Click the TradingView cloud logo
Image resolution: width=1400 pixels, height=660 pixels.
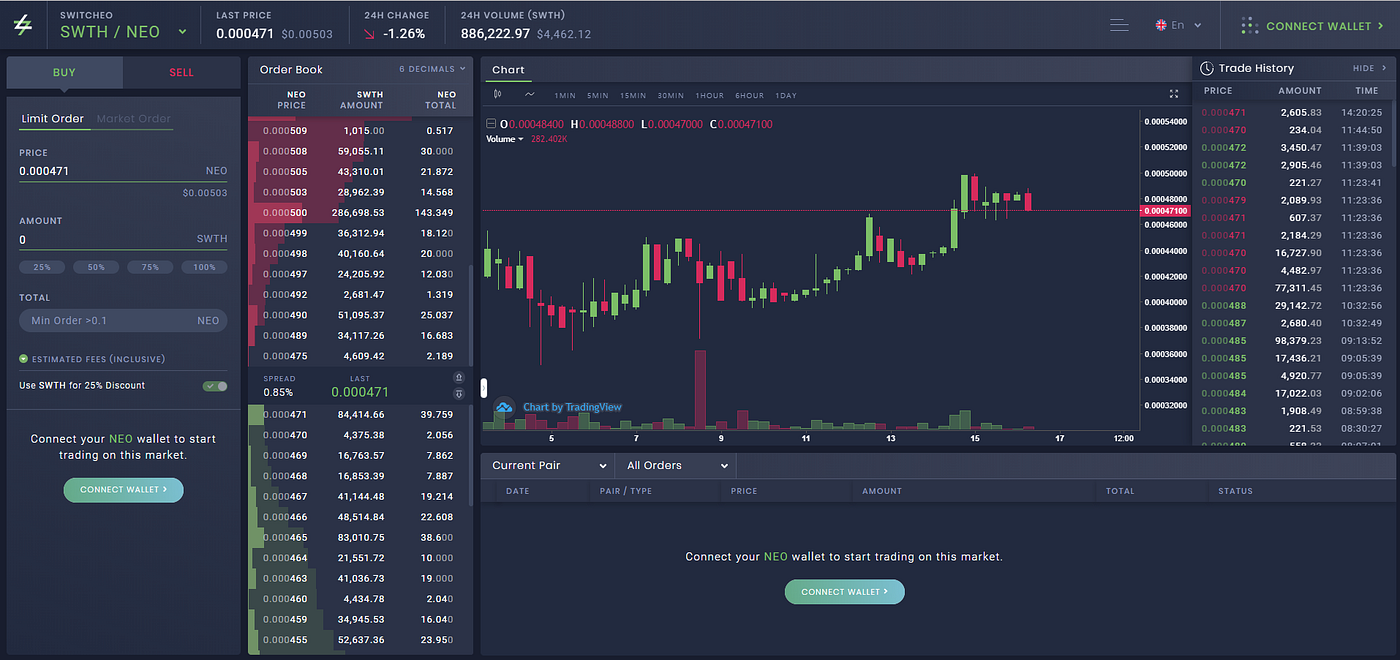point(503,407)
